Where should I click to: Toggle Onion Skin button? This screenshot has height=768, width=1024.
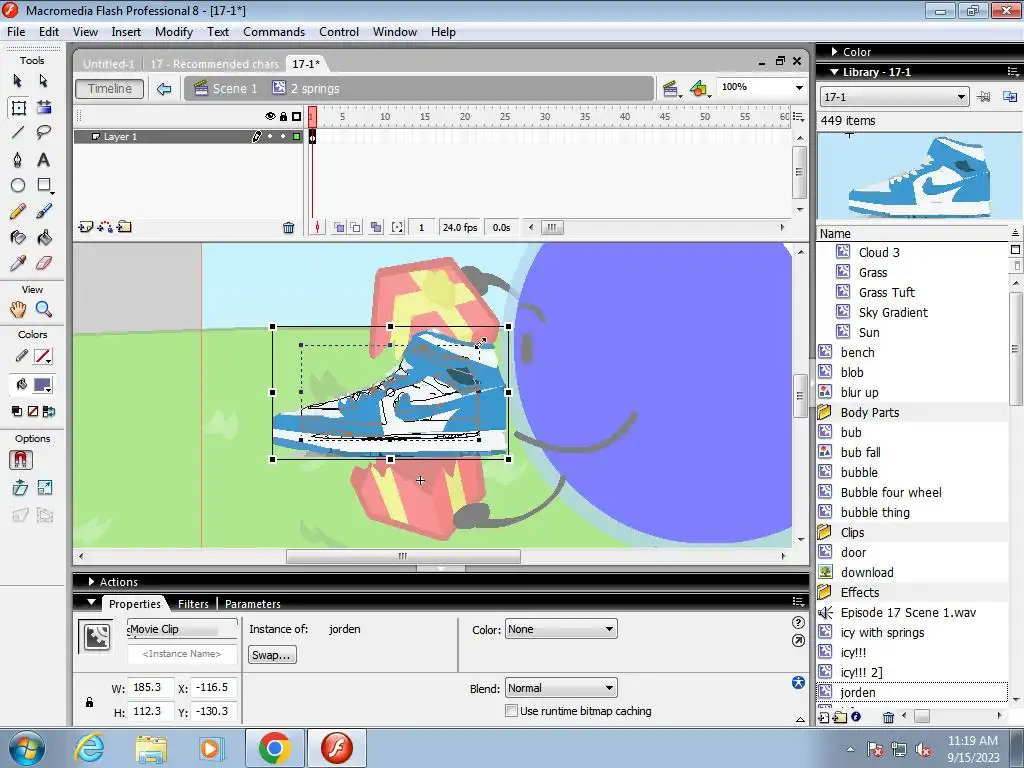339,227
